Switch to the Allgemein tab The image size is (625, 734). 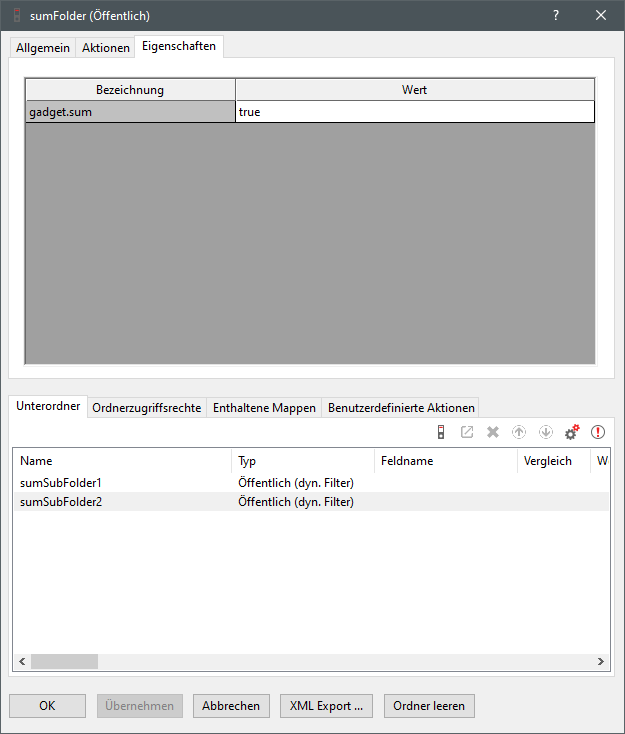(43, 48)
